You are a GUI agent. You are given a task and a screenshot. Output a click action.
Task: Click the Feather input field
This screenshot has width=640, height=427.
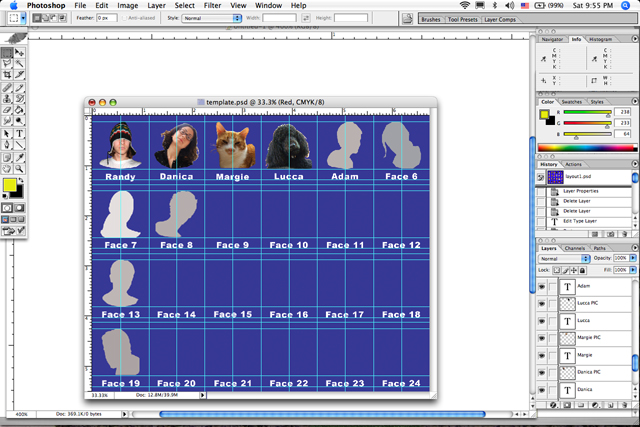point(107,18)
